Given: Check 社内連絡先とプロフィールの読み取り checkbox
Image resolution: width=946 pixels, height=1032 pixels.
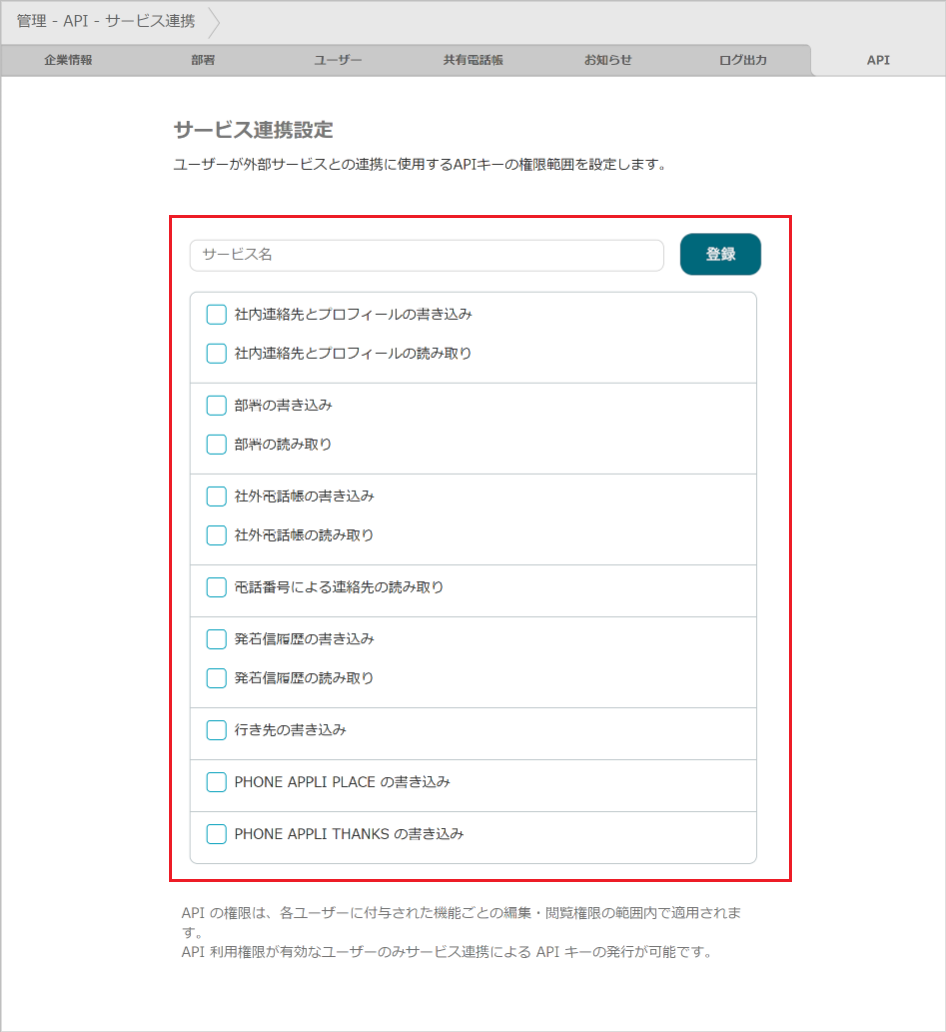Looking at the screenshot, I should (216, 353).
